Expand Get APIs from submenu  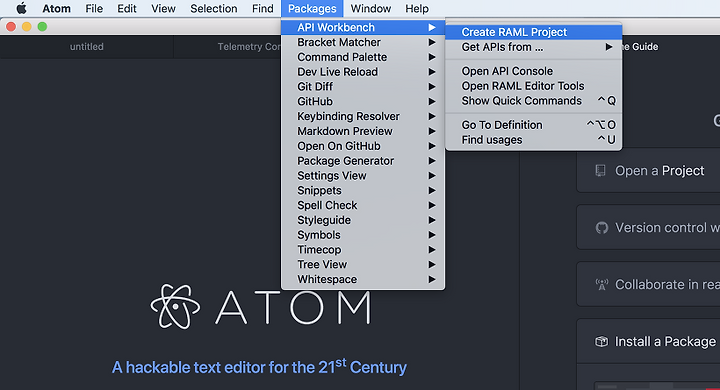coord(534,47)
